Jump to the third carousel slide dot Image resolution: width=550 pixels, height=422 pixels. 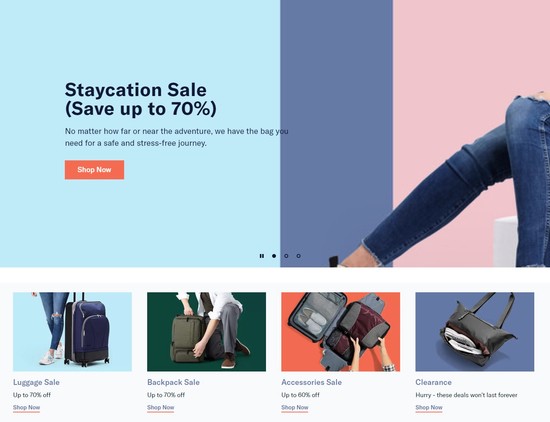[x=299, y=256]
